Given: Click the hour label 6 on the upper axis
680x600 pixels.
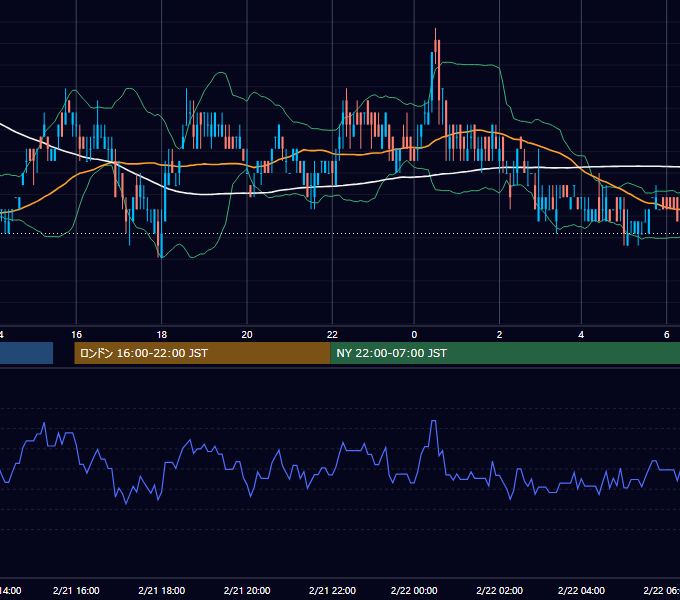Looking at the screenshot, I should 667,335.
